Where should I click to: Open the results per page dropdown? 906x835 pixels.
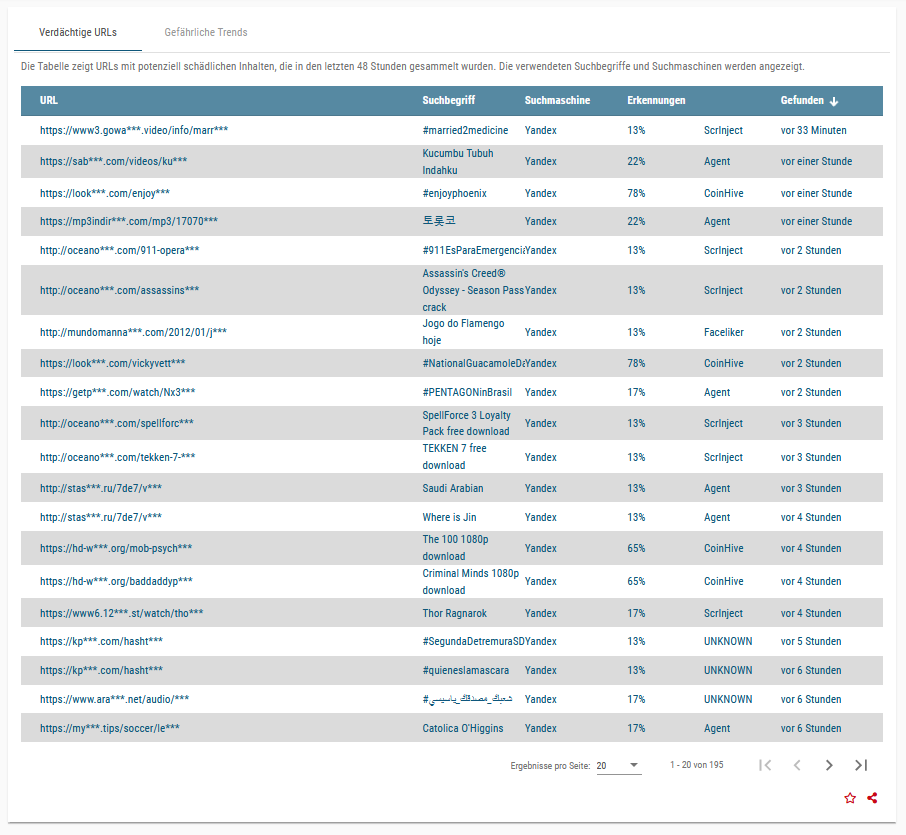(618, 765)
